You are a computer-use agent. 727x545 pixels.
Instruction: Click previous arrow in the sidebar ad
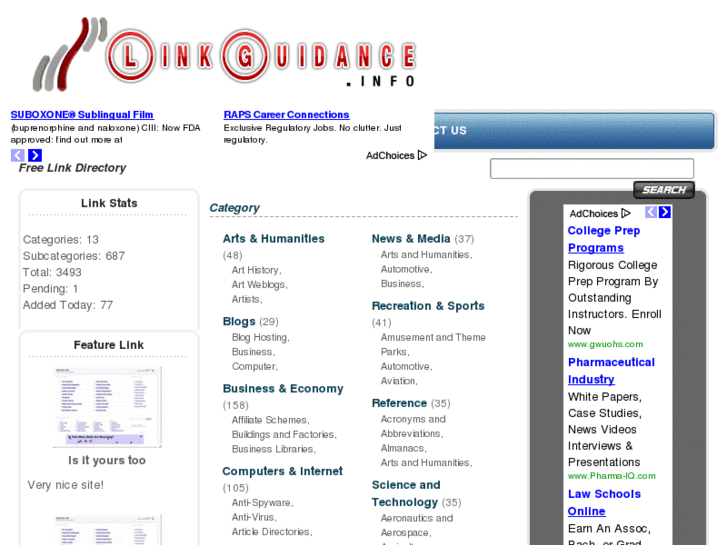tap(651, 212)
